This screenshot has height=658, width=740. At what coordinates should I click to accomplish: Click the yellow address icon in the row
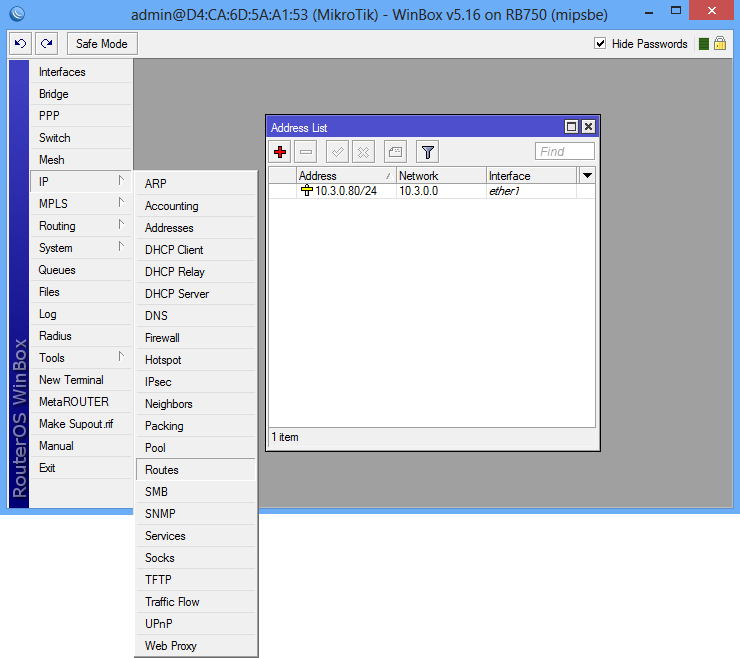307,191
